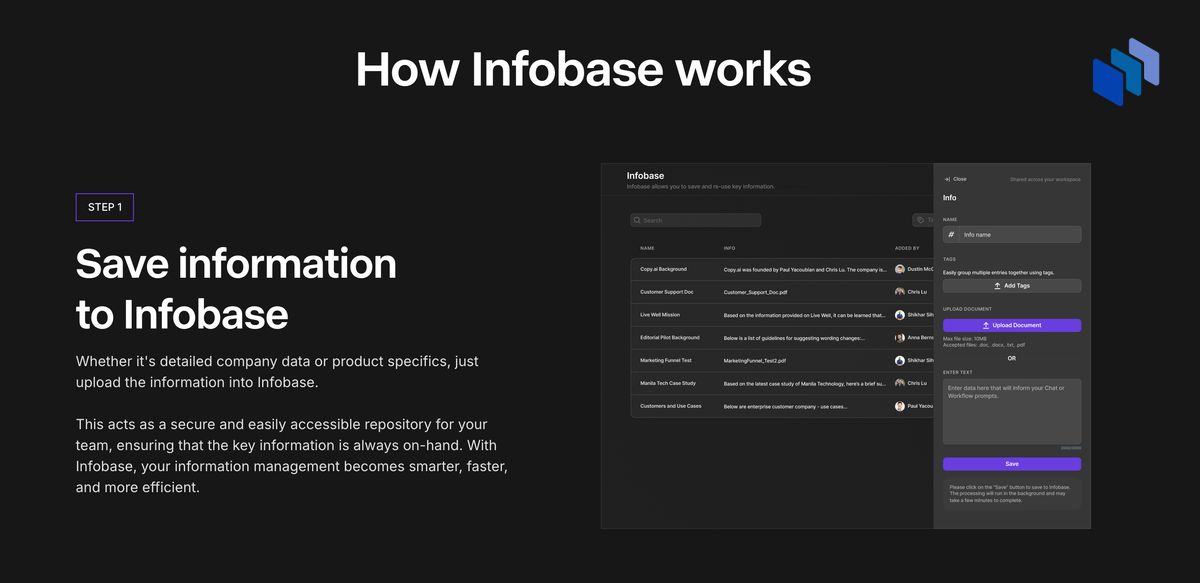Click the Enter Text data textarea
1200x583 pixels.
[x=1012, y=411]
